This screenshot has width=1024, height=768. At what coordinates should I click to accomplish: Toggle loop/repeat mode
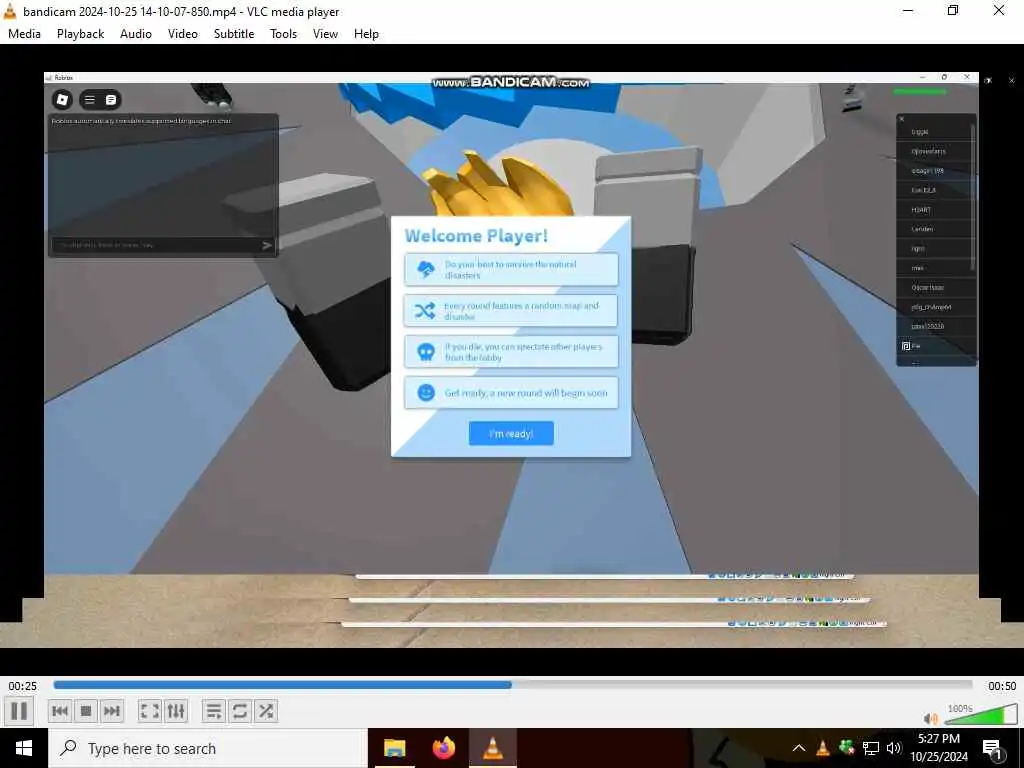point(240,711)
